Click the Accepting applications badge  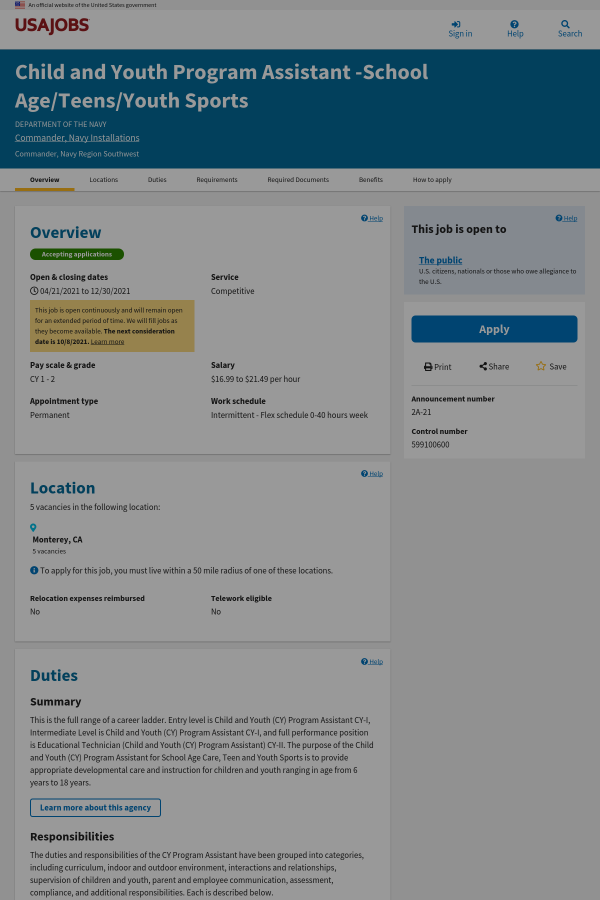tap(77, 254)
